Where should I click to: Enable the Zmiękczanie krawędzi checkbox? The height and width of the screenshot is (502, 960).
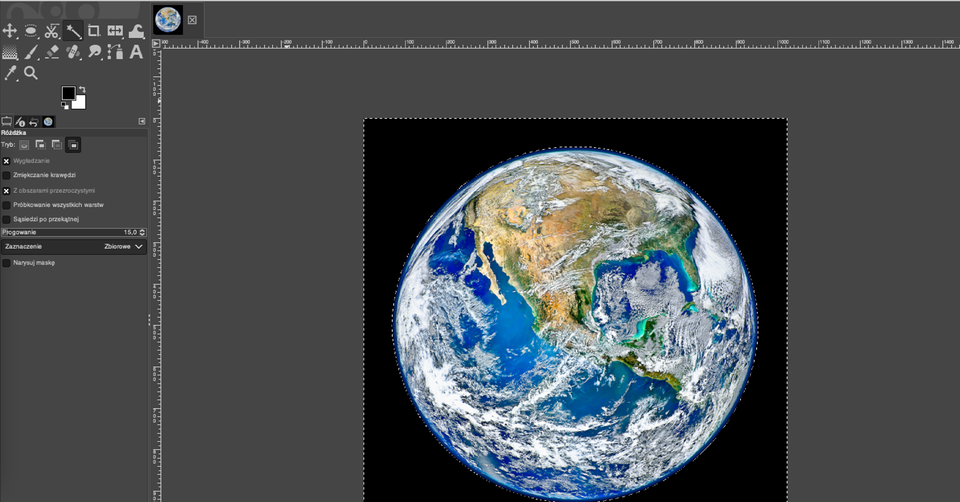(6, 175)
